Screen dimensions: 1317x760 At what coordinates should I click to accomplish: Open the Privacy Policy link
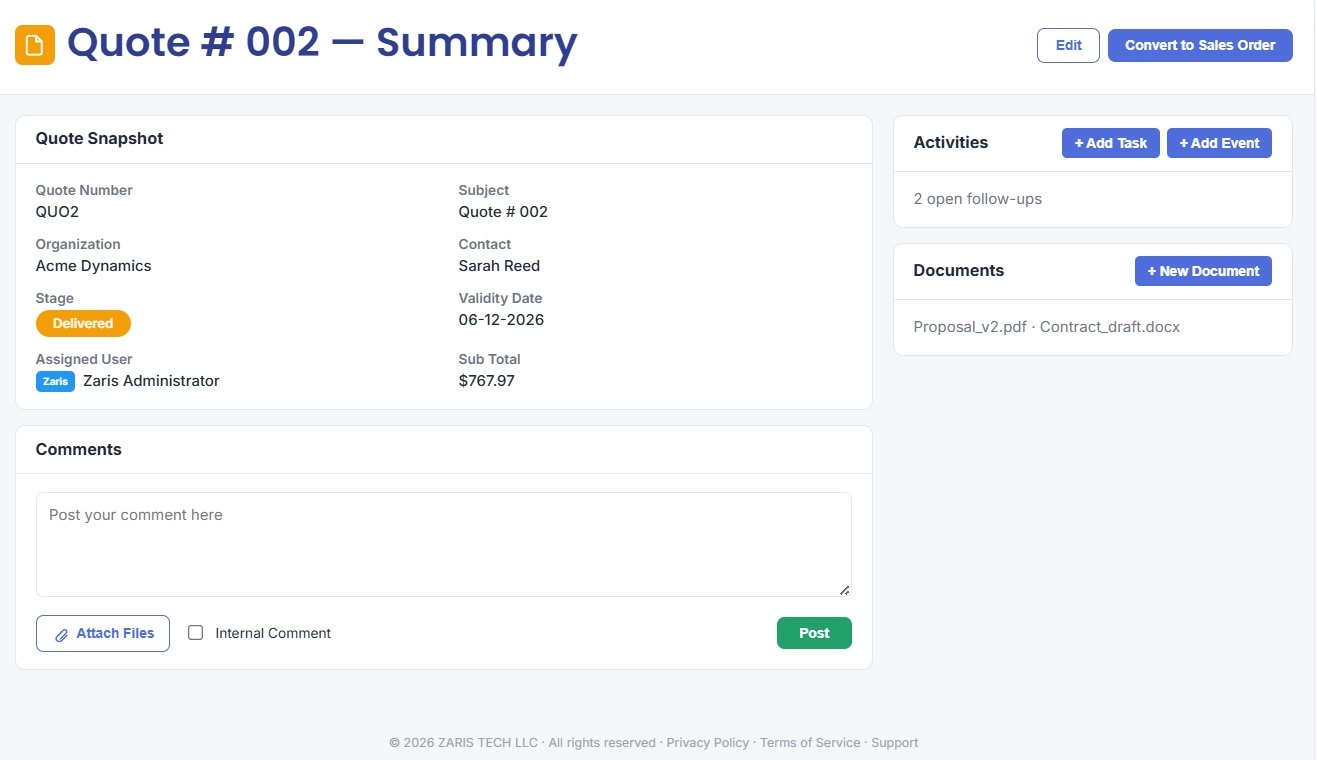[x=707, y=743]
